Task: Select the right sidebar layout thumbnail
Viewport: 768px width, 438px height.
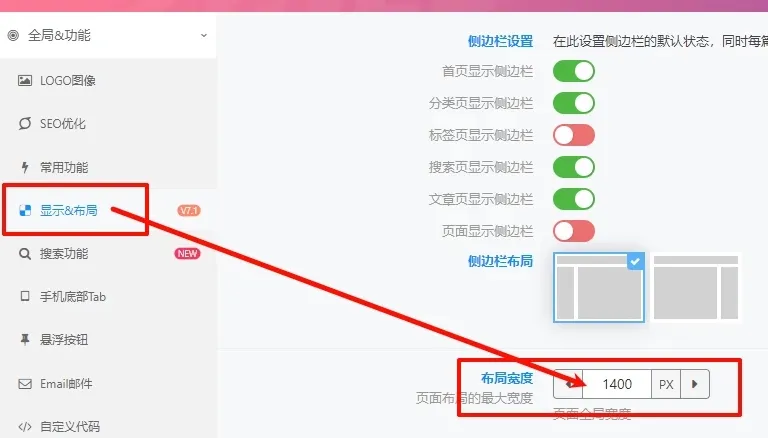Action: (696, 288)
